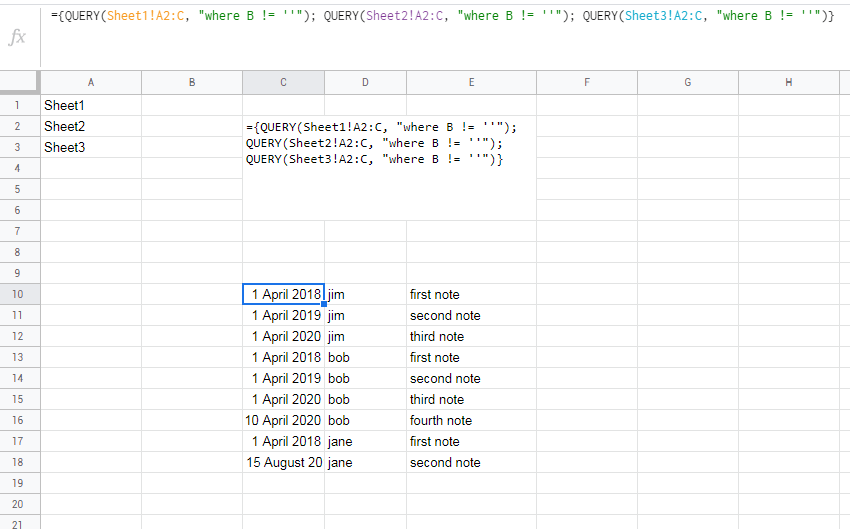Viewport: 850px width, 529px height.
Task: Click jim in row 12
Action: [x=365, y=336]
